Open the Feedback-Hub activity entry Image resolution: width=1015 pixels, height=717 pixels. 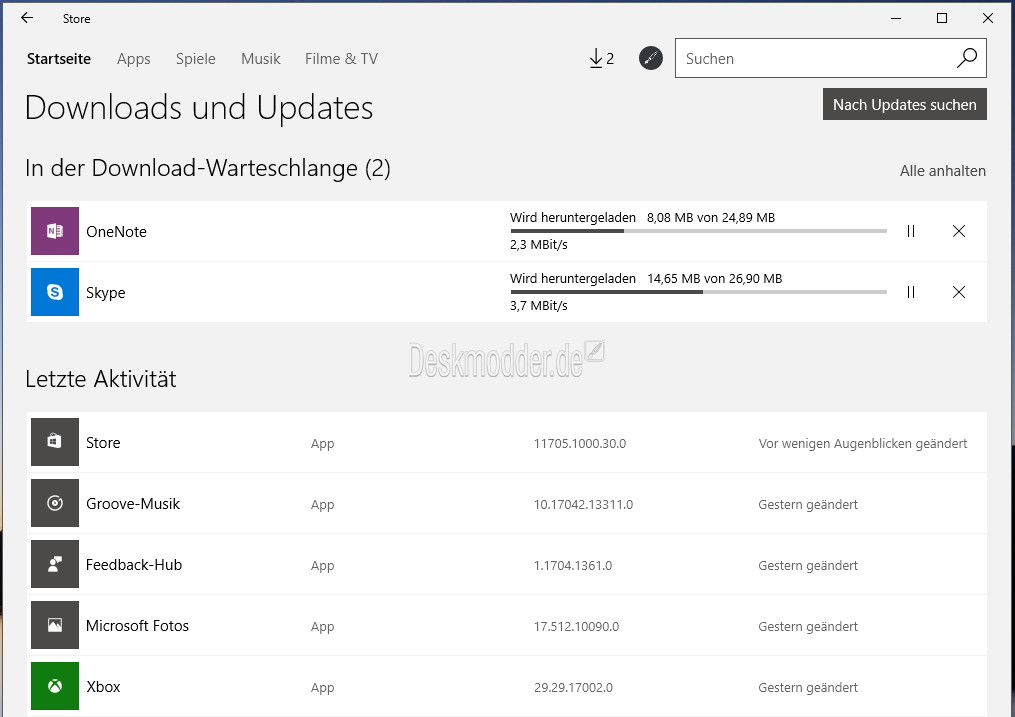pos(507,564)
